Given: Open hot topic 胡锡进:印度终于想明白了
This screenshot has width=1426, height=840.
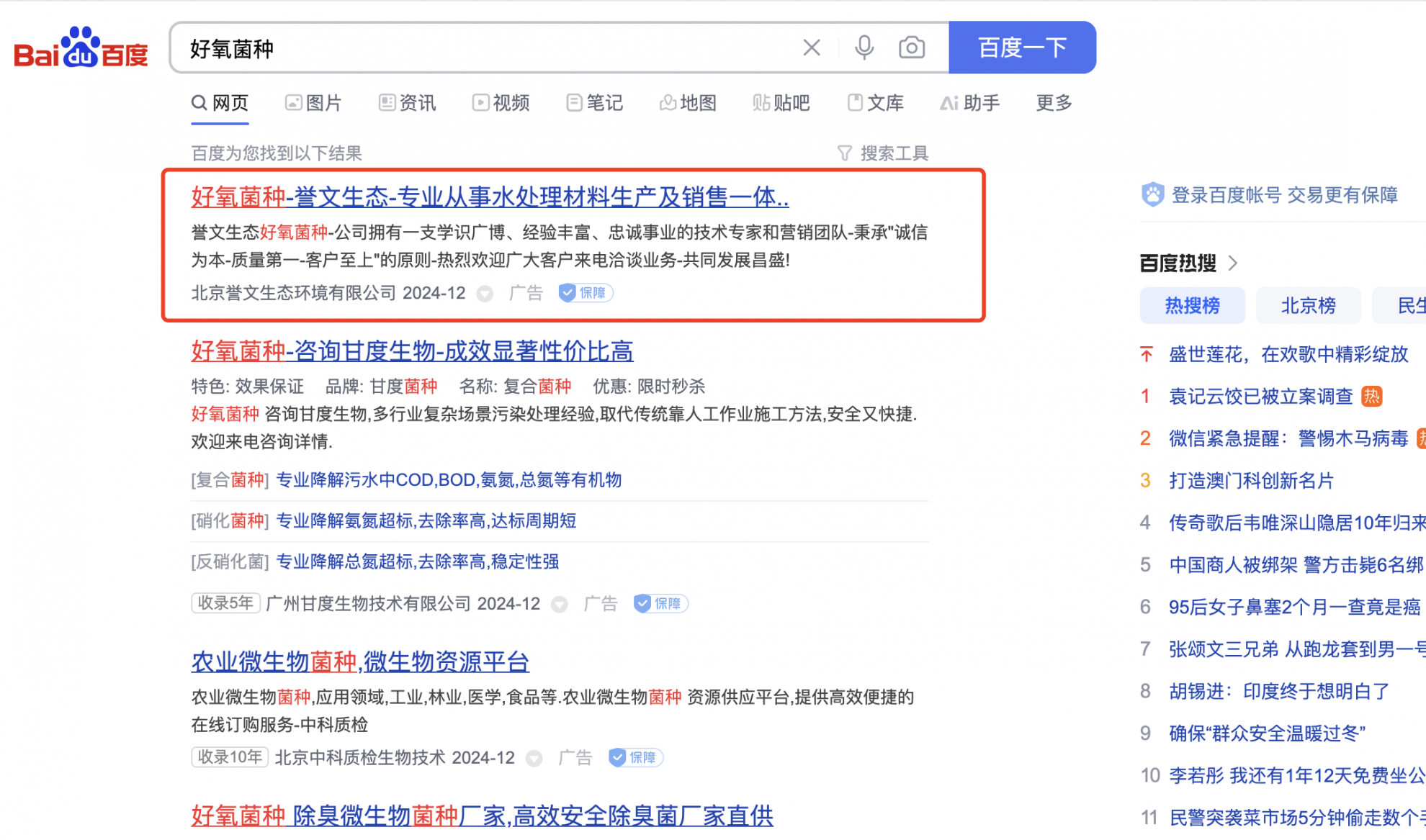Looking at the screenshot, I should point(1279,691).
